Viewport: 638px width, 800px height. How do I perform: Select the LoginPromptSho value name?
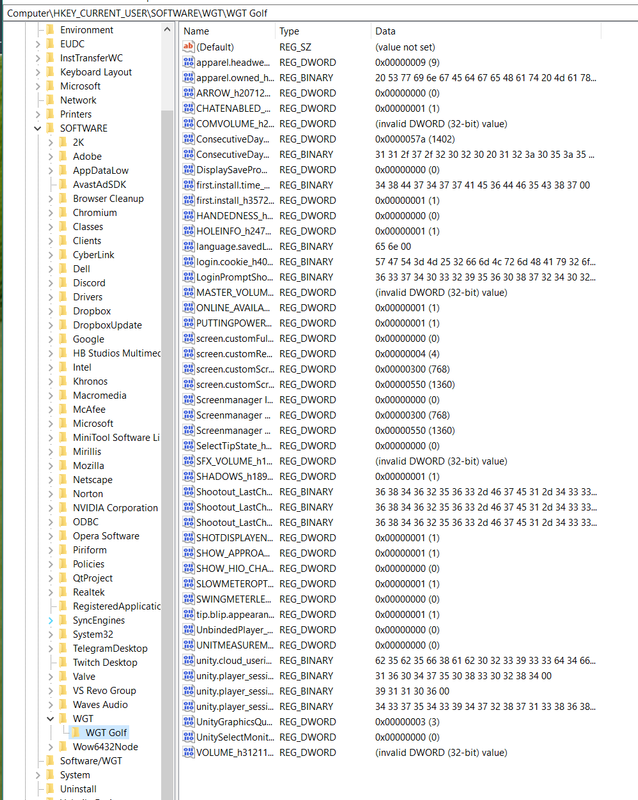[234, 277]
